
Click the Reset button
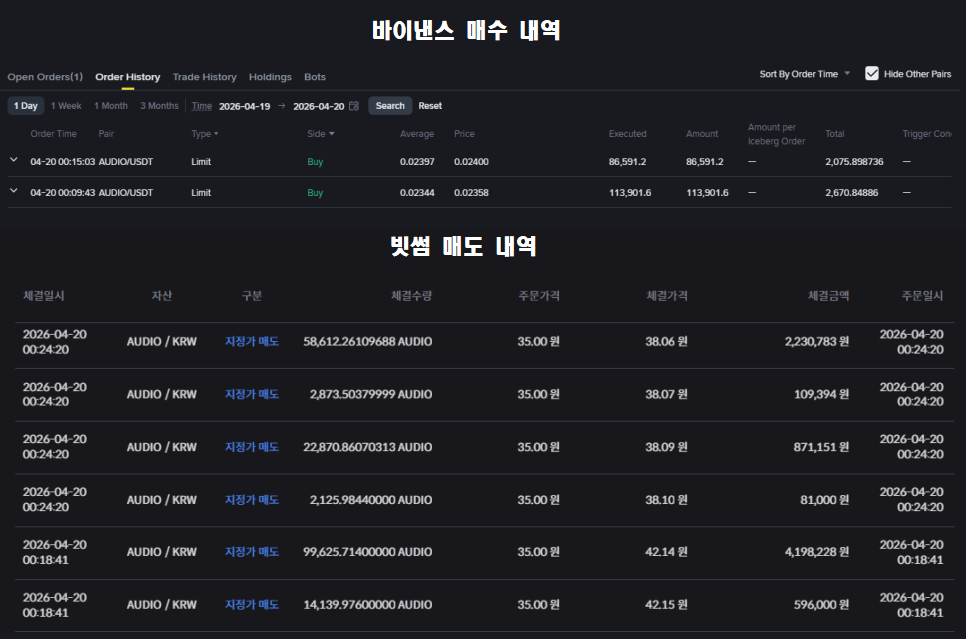tap(430, 106)
